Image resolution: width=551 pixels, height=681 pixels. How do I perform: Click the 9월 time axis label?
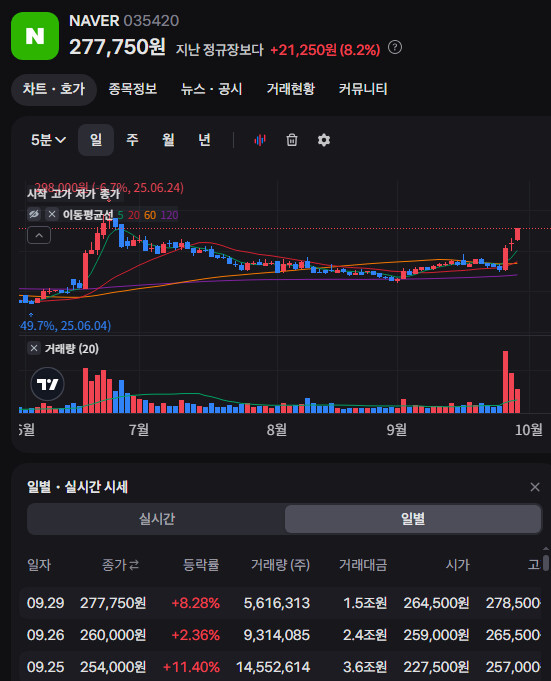tap(397, 430)
